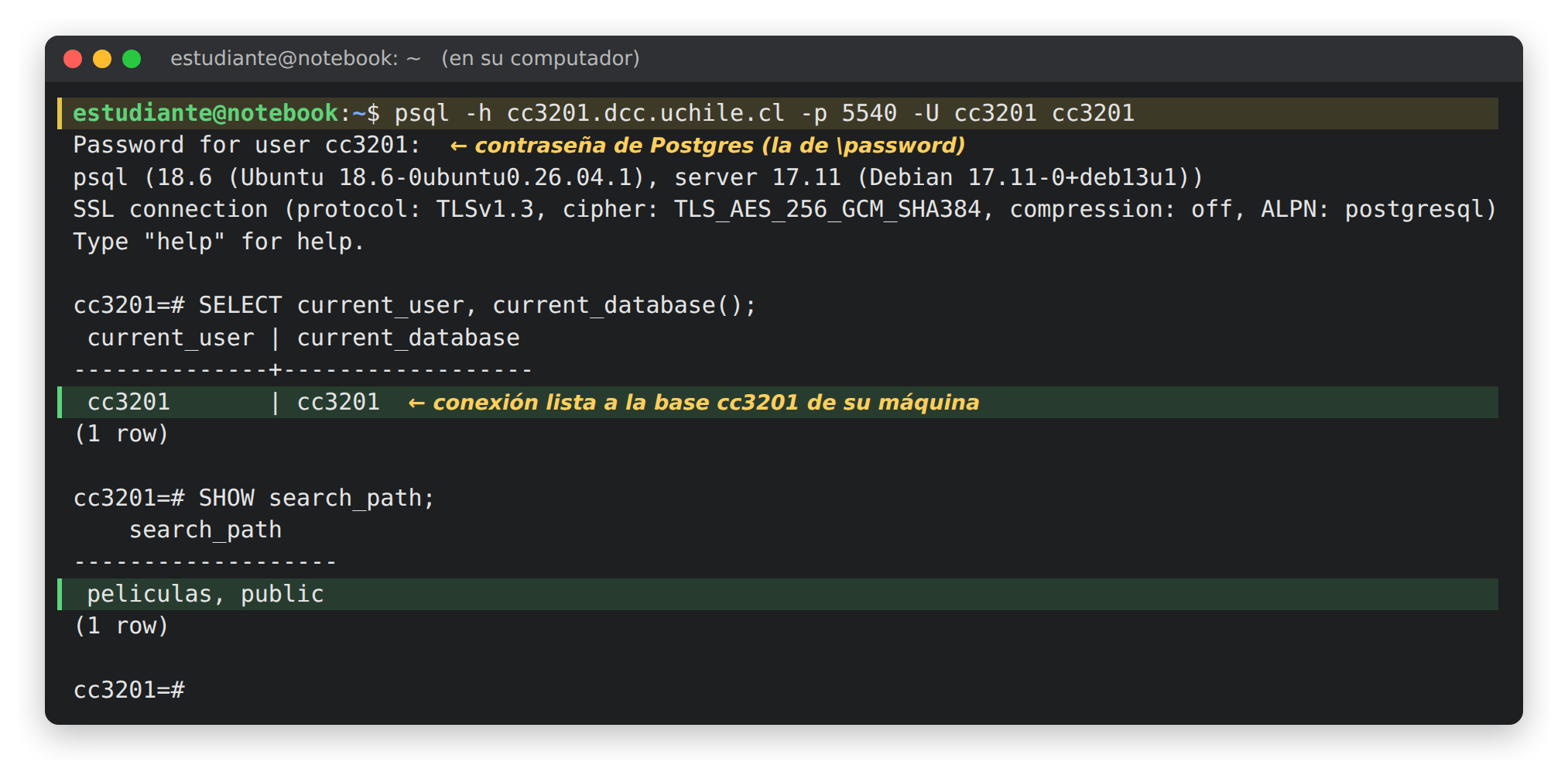Click the port number '5540'
The image size is (1568, 779).
point(869,113)
